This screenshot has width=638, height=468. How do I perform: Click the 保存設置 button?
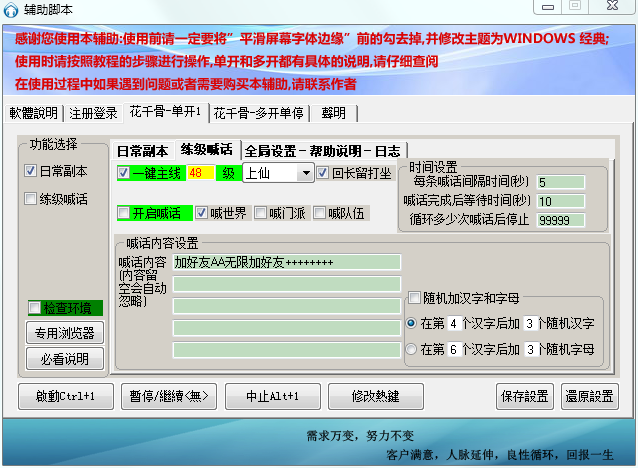point(524,396)
